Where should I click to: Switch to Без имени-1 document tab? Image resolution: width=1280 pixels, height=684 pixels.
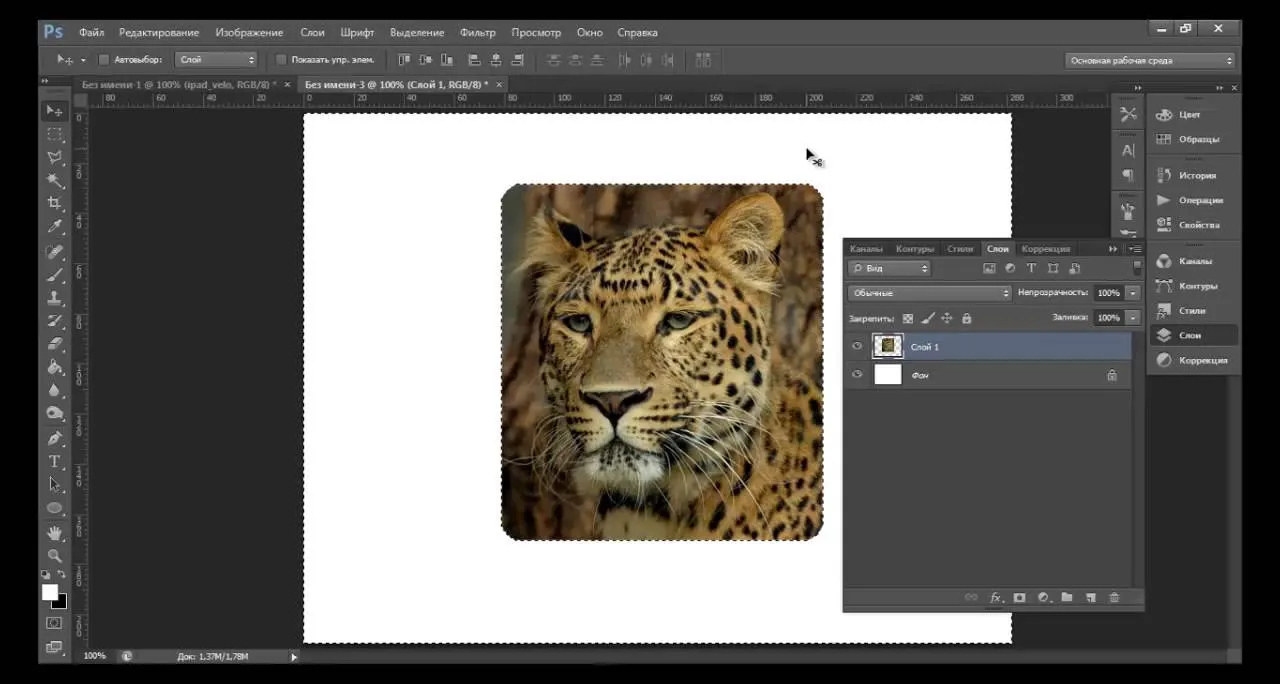pos(180,85)
